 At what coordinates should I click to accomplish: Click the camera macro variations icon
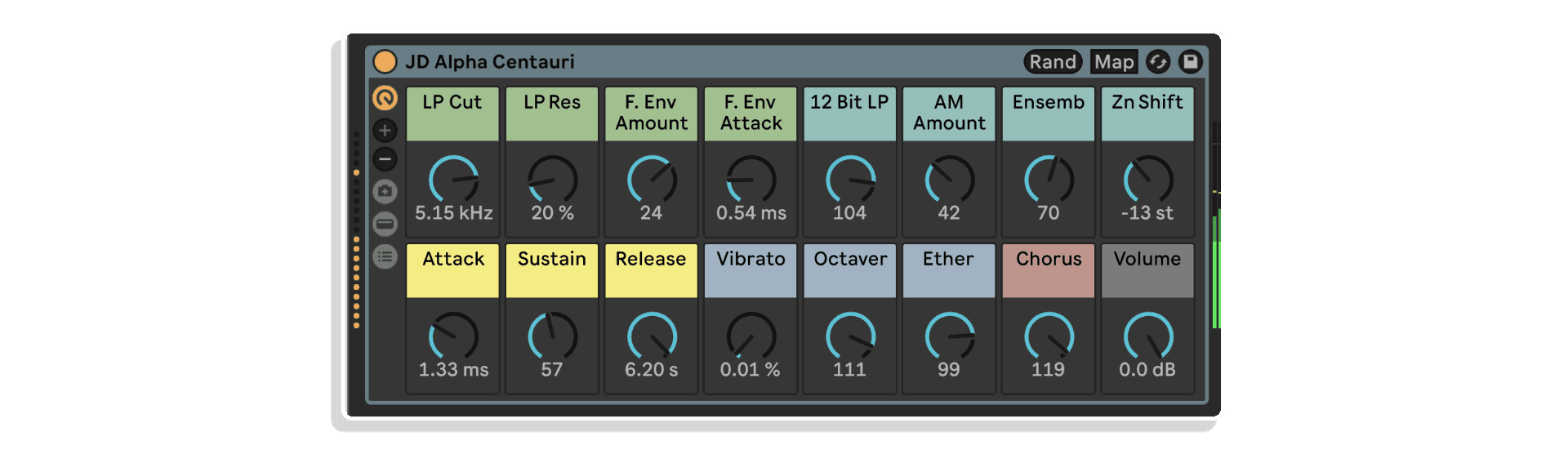[385, 191]
